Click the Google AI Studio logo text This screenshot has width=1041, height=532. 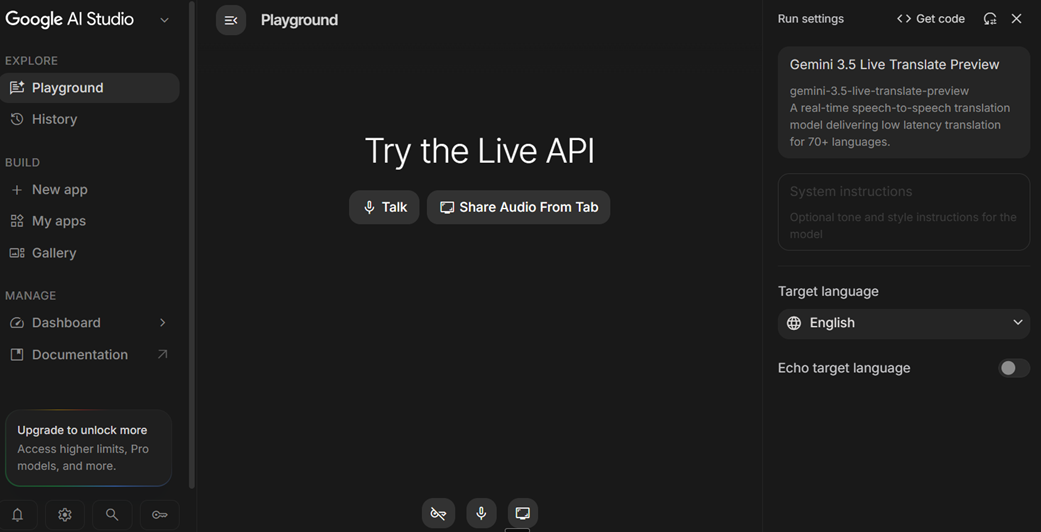(x=70, y=19)
